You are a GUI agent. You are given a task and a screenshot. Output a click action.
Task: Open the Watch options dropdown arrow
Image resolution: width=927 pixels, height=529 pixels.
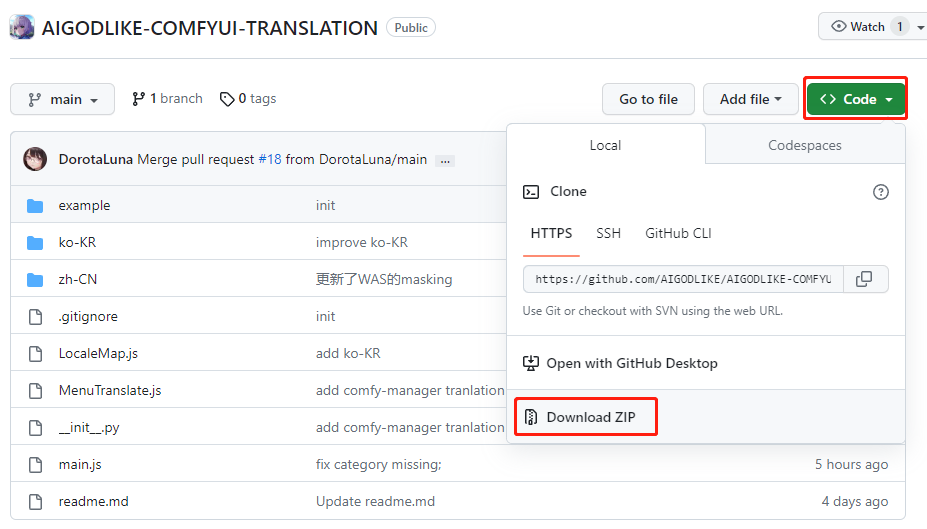click(x=920, y=27)
